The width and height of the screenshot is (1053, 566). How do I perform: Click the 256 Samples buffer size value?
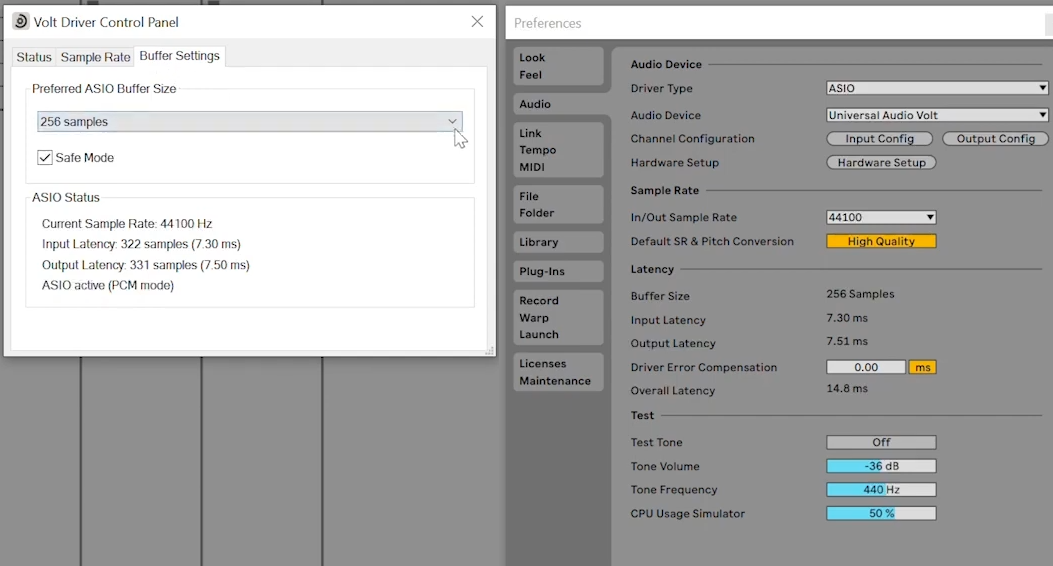[860, 294]
